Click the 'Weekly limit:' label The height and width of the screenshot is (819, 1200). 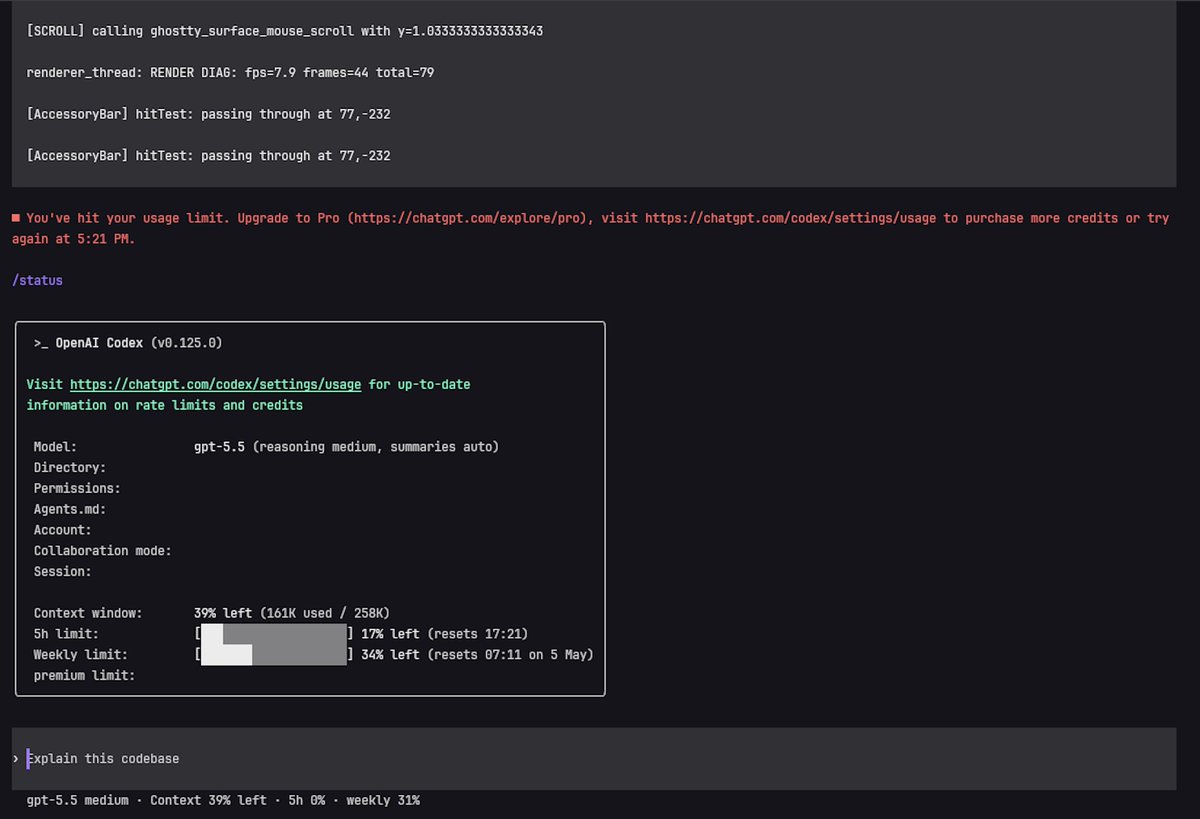tap(80, 655)
